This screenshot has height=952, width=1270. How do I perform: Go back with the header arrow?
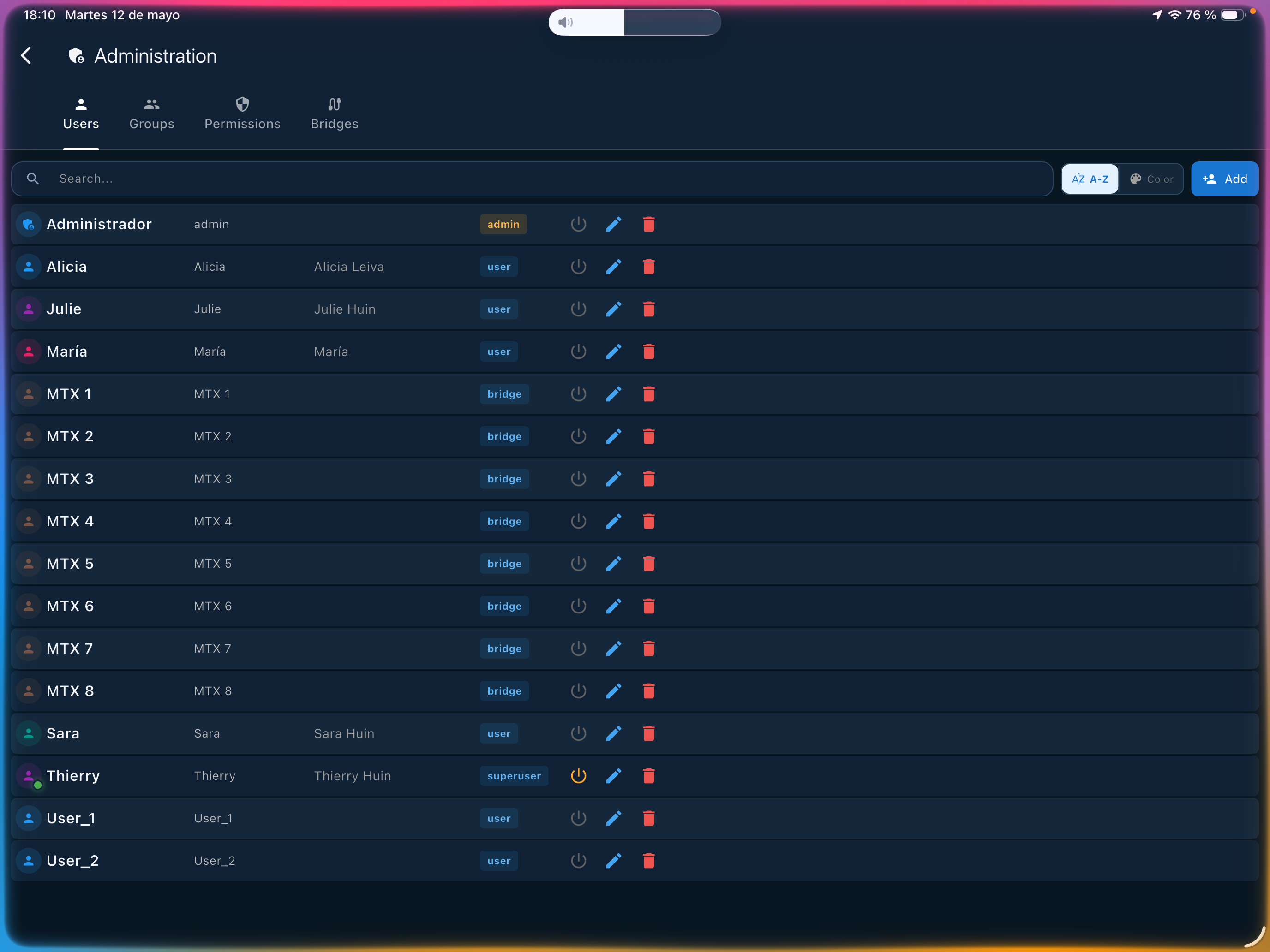[x=26, y=56]
